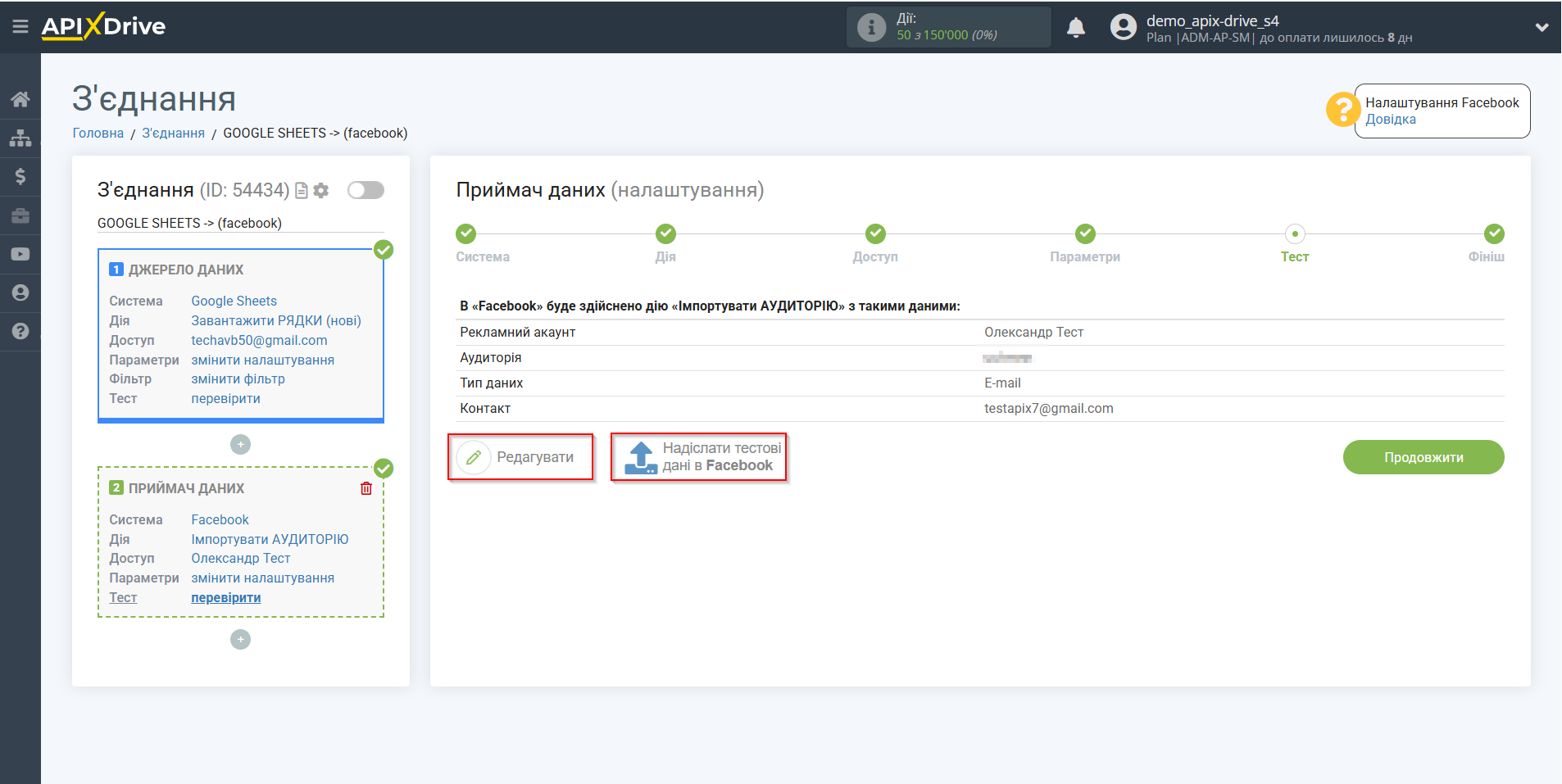Click the Рекламний акаунт row label
The width and height of the screenshot is (1562, 784).
517,332
